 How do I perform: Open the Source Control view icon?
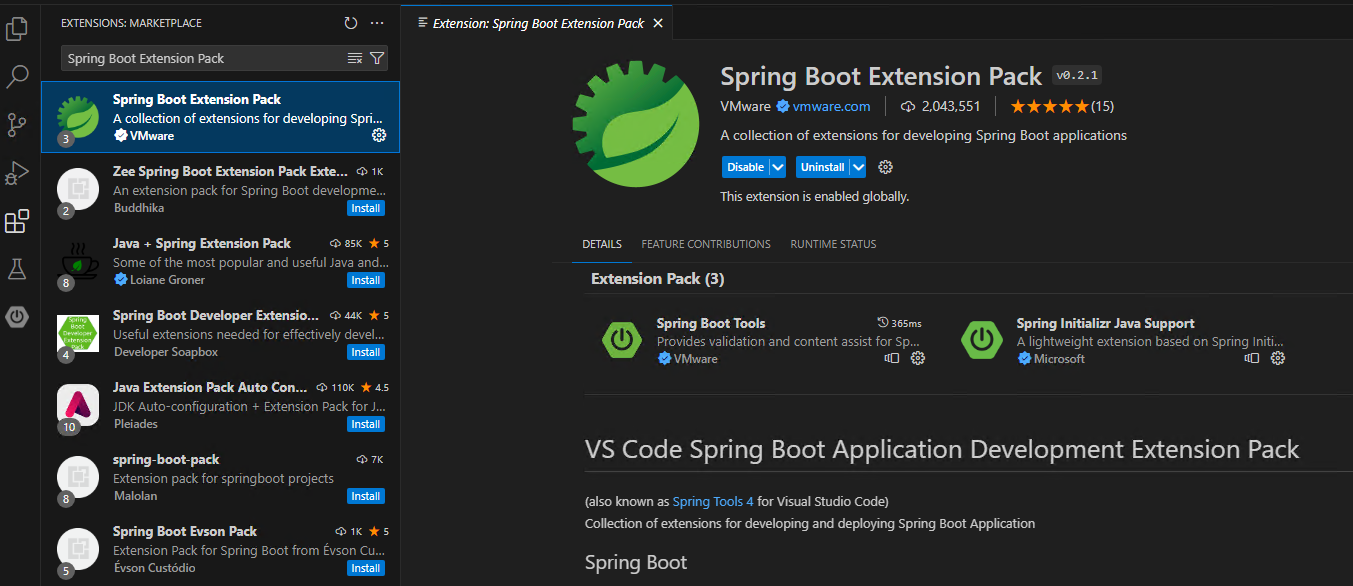[x=17, y=125]
